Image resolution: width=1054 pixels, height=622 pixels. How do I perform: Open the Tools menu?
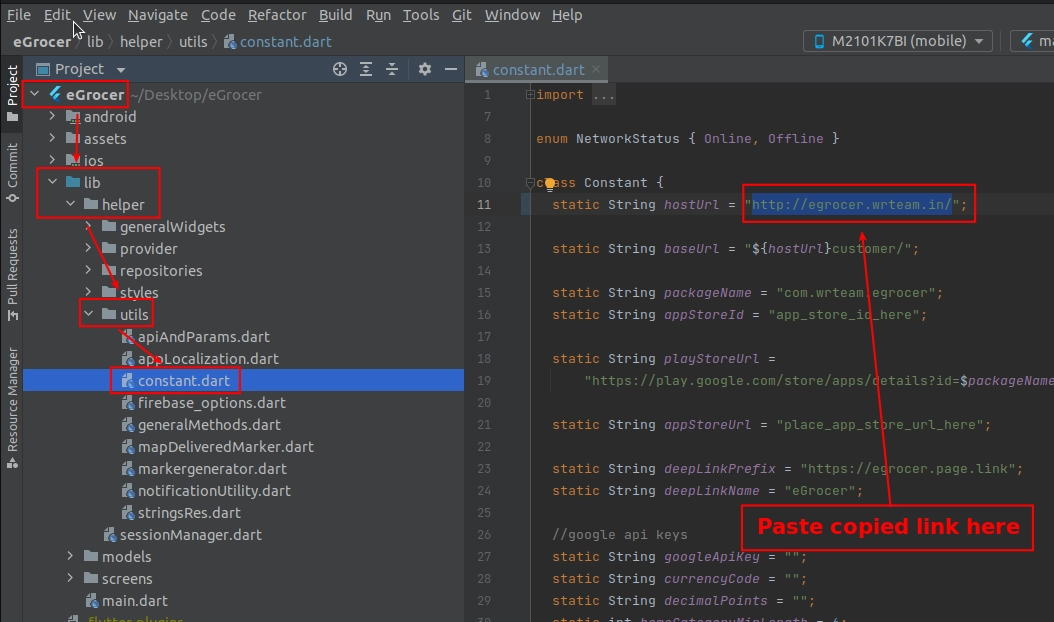coord(421,15)
